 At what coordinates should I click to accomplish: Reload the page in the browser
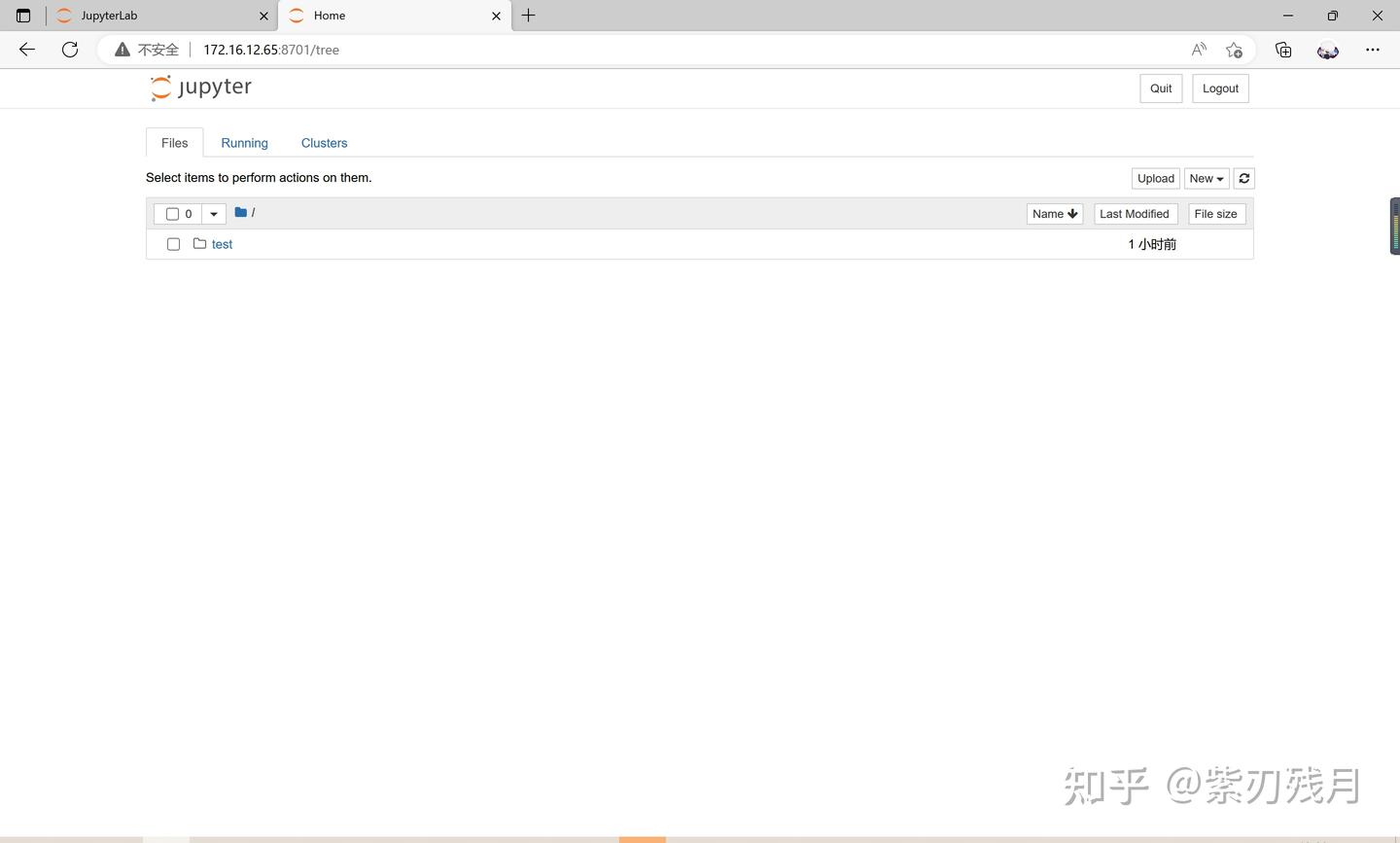coord(69,50)
